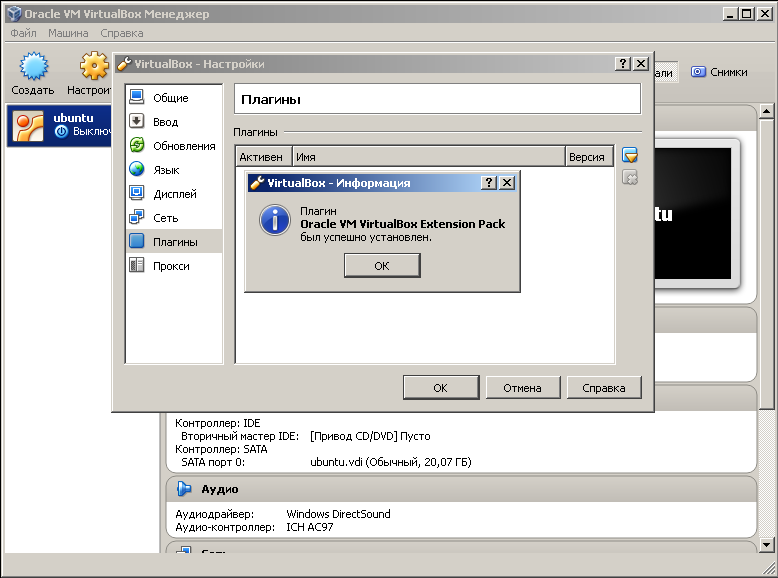Click the wrench icon in Настройки title
The image size is (778, 578).
pos(124,64)
